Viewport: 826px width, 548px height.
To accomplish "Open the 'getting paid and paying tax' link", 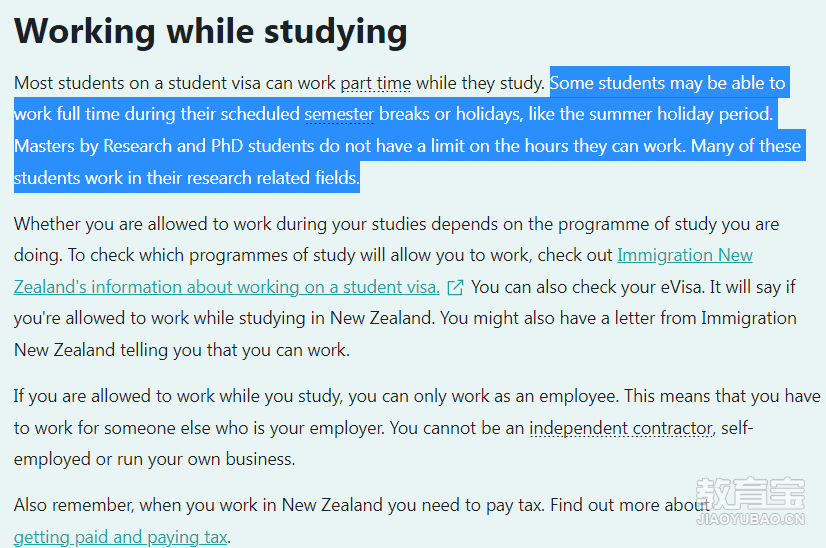I will [121, 537].
